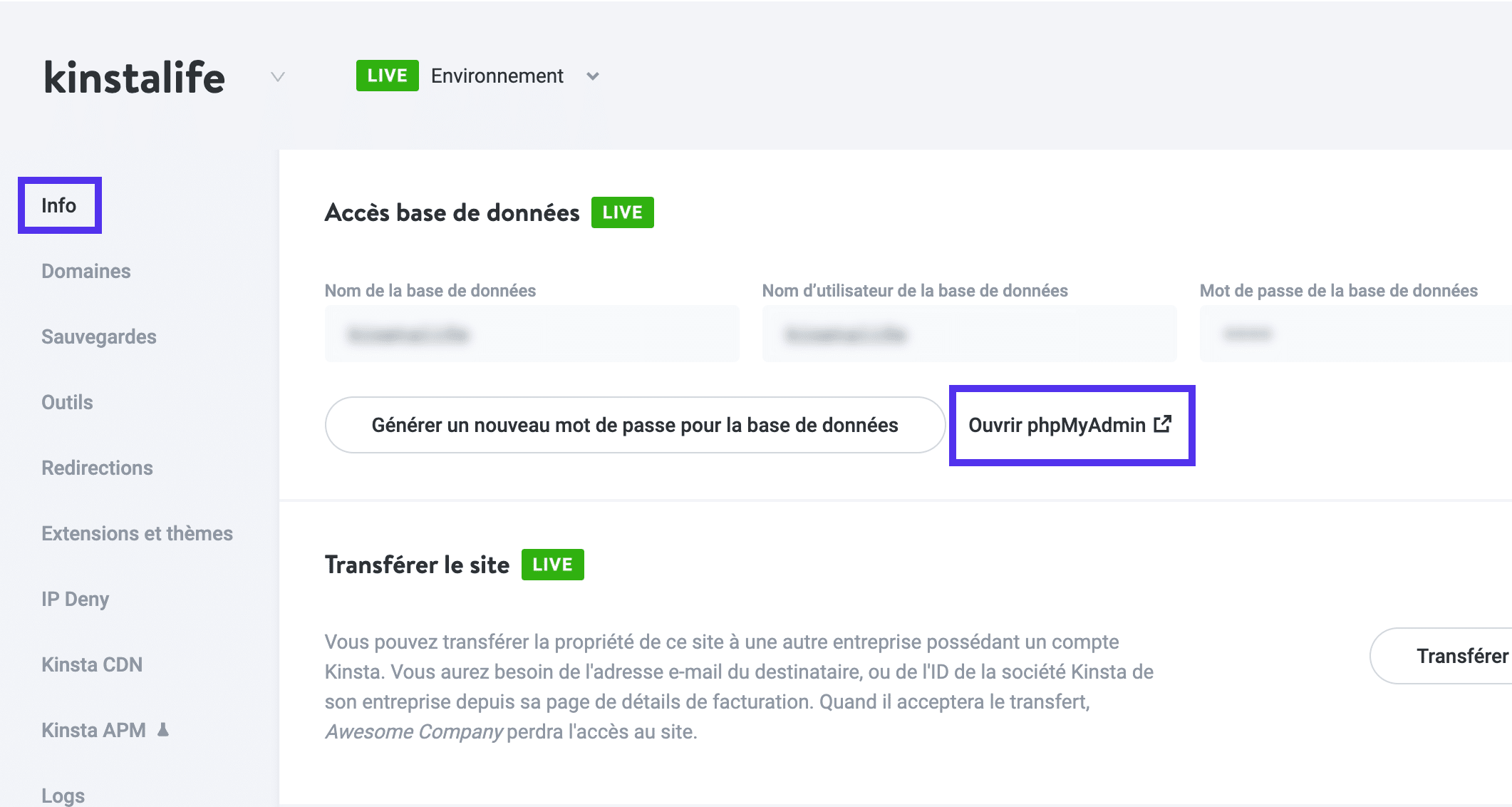
Task: Click the Kinsta CDN sidebar icon
Action: tap(90, 663)
